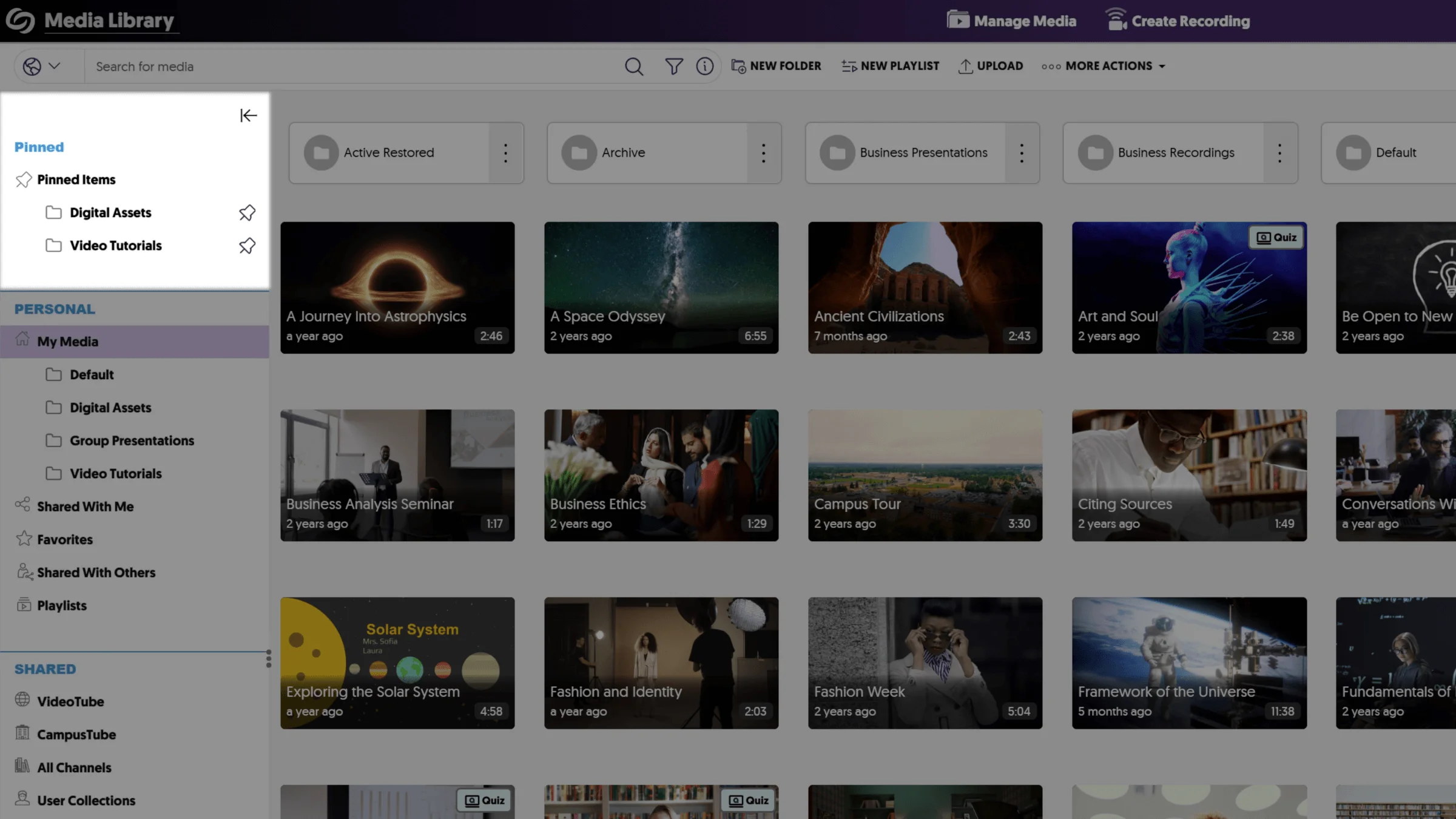Click the Pinned Items entry

[x=76, y=180]
